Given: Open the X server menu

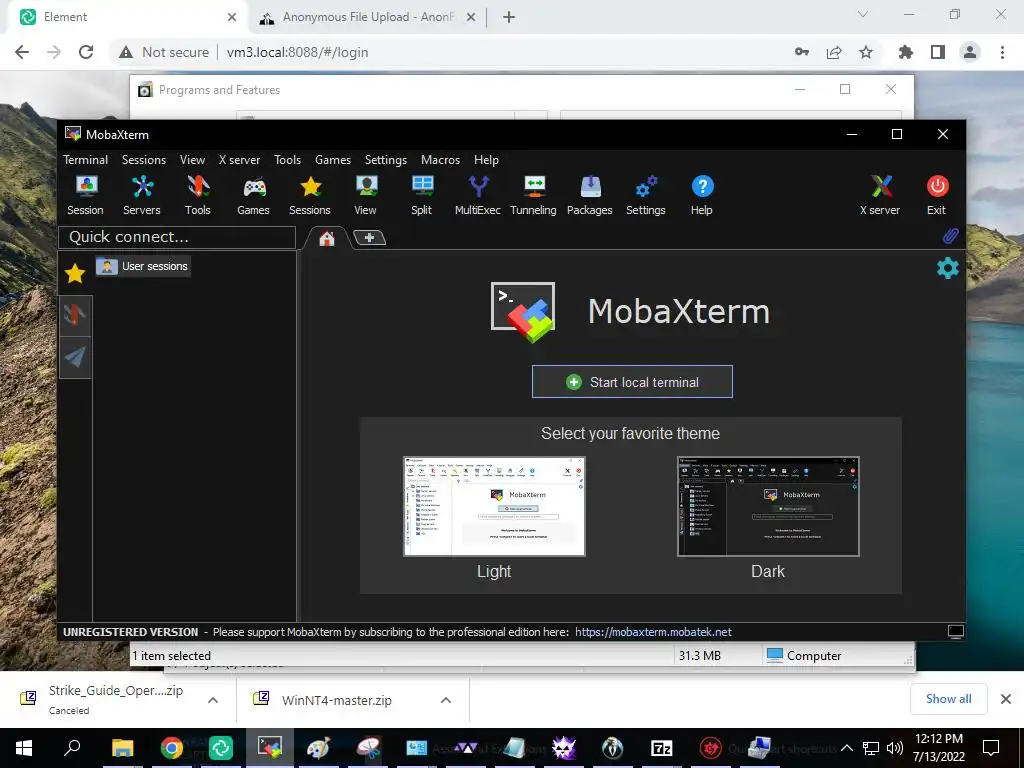Looking at the screenshot, I should (x=239, y=160).
